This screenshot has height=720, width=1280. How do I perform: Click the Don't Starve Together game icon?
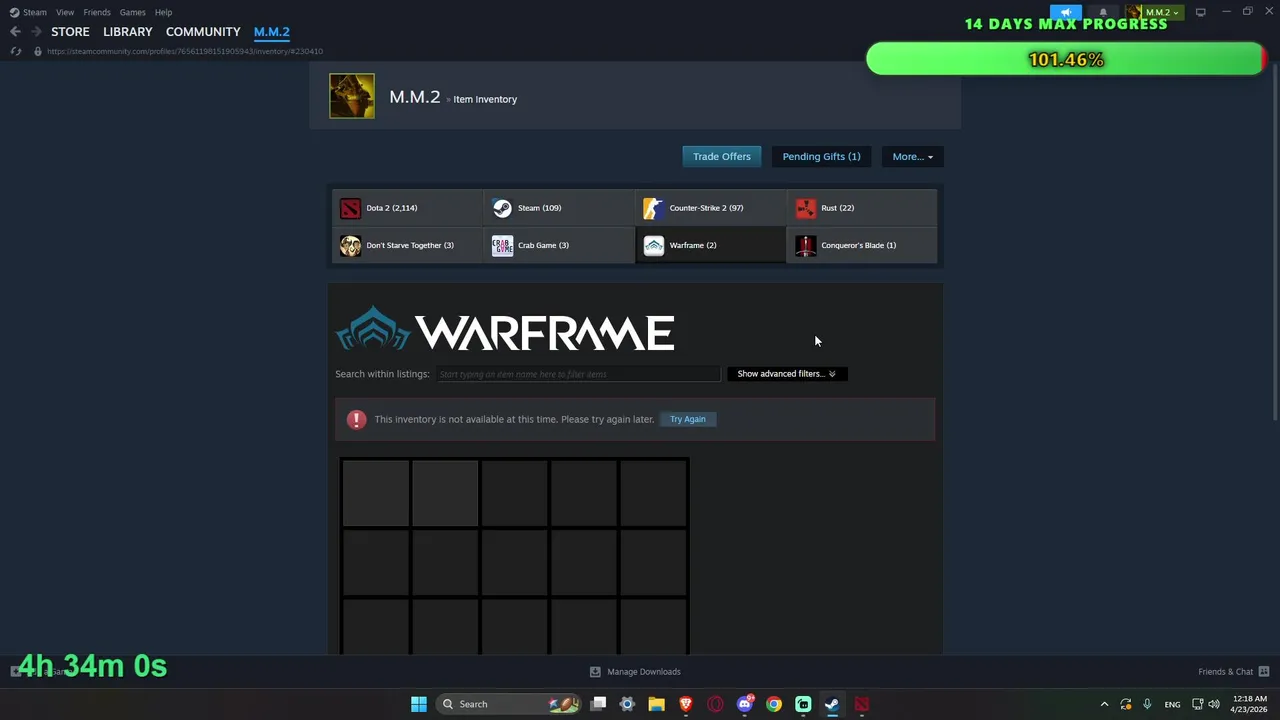[350, 245]
